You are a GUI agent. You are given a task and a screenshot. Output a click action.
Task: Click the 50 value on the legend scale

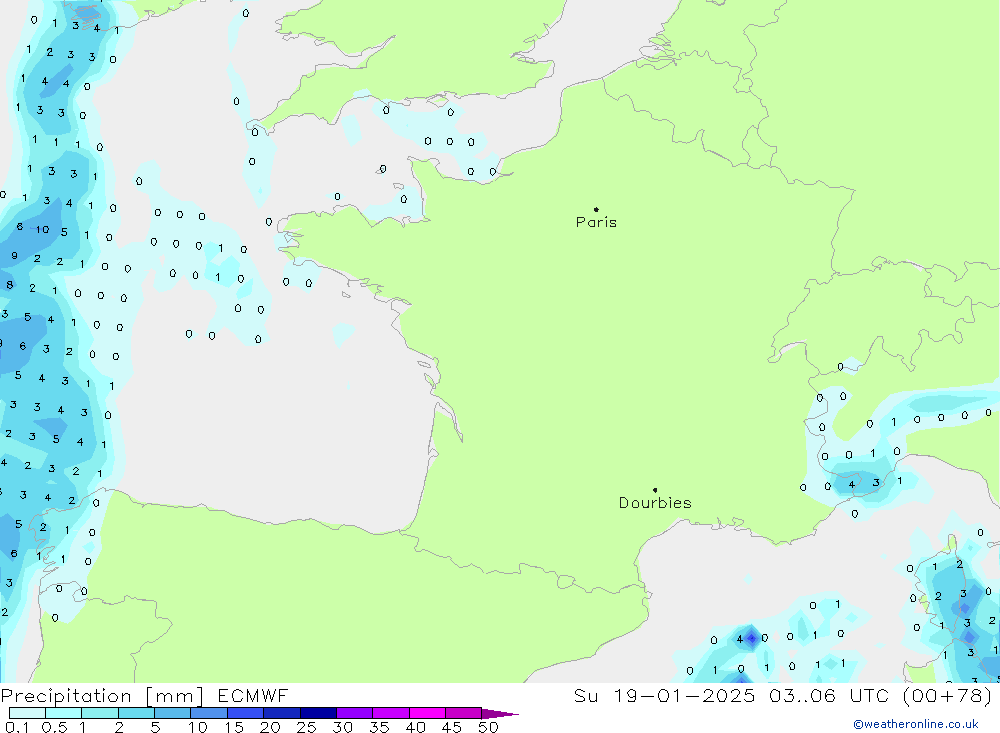tap(487, 727)
